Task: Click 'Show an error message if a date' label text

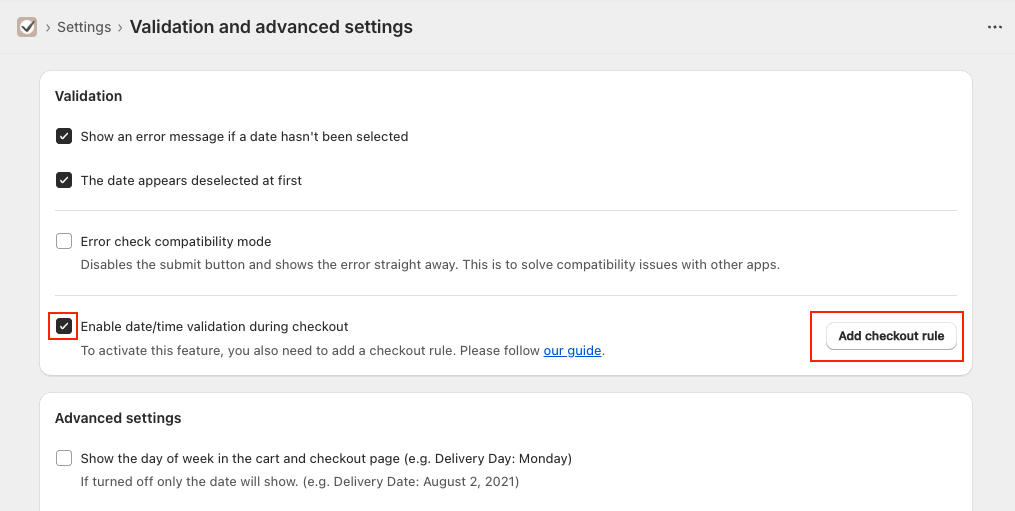Action: tap(245, 137)
